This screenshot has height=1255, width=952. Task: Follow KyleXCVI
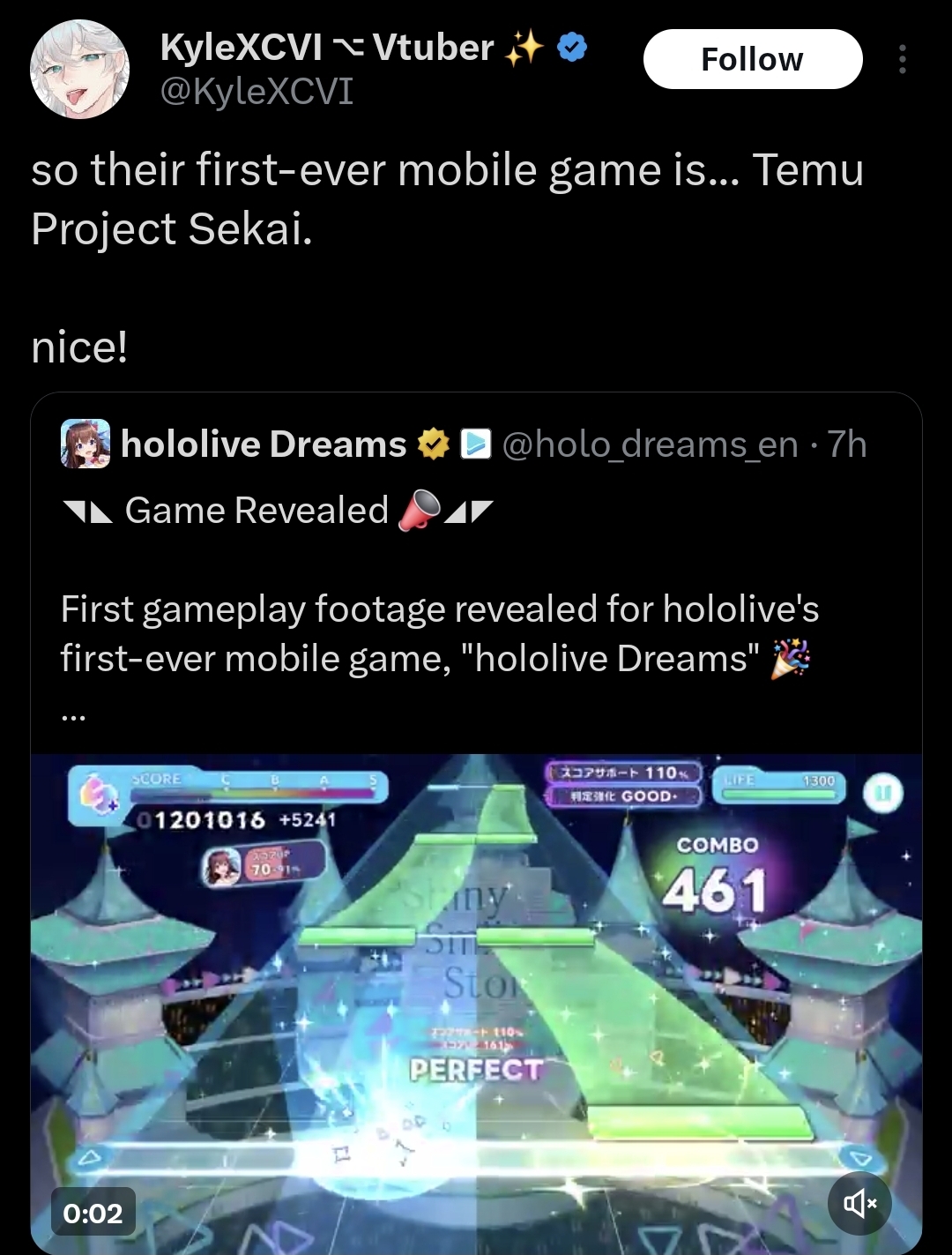coord(753,59)
